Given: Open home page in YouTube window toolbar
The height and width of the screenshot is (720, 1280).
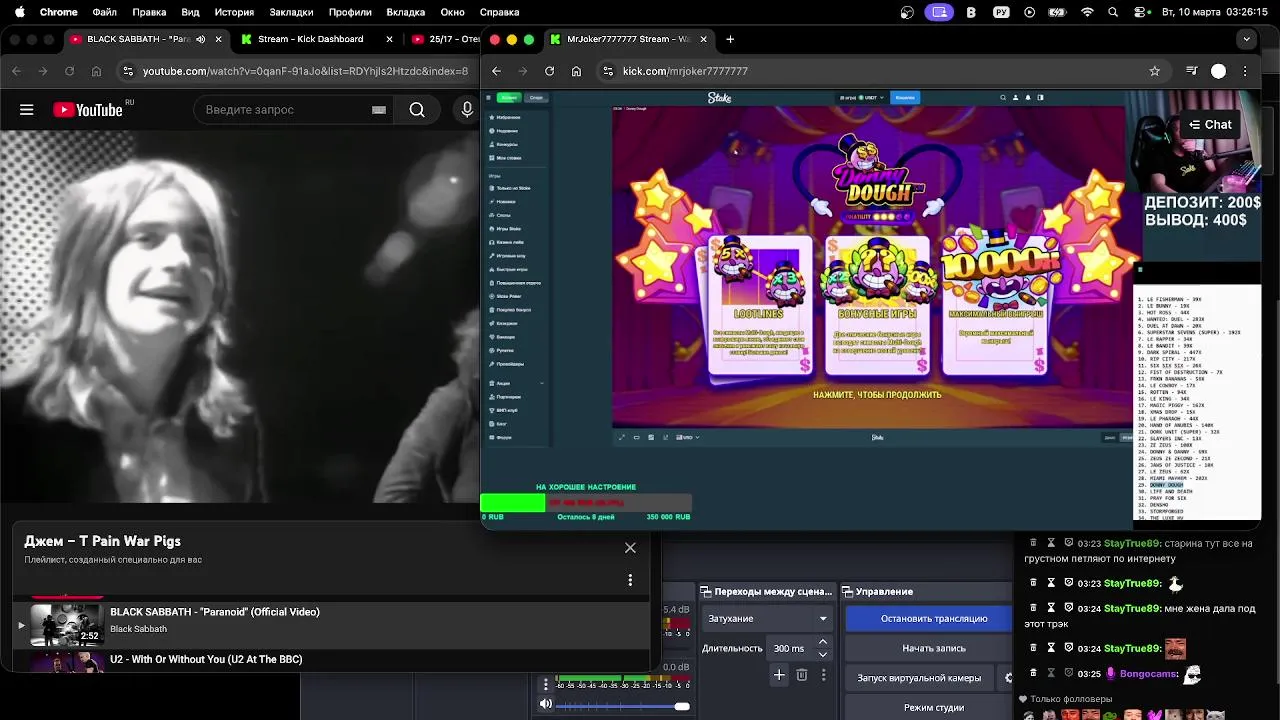Looking at the screenshot, I should click(96, 71).
